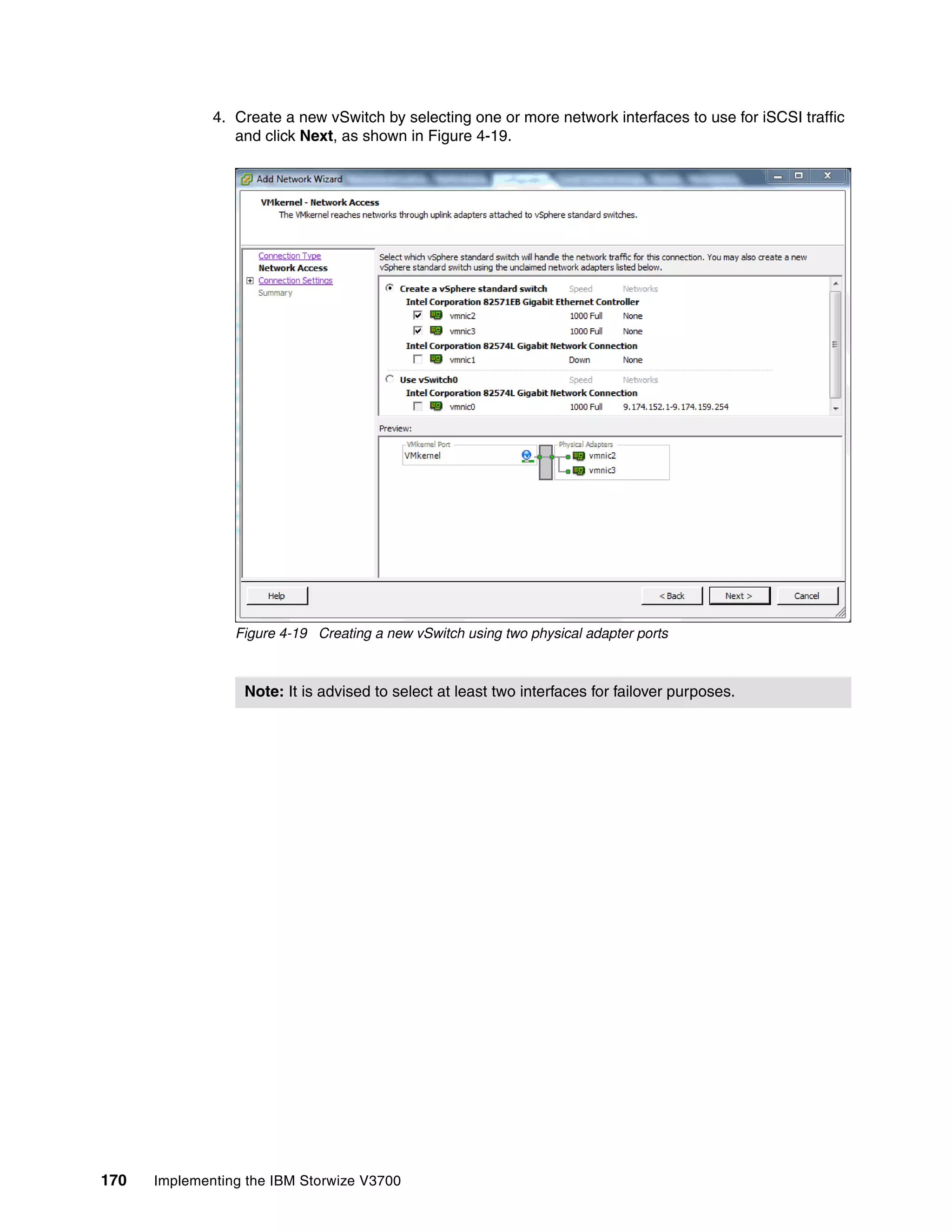The width and height of the screenshot is (952, 1232).
Task: Open the Connection Type step link
Action: pyautogui.click(x=289, y=256)
